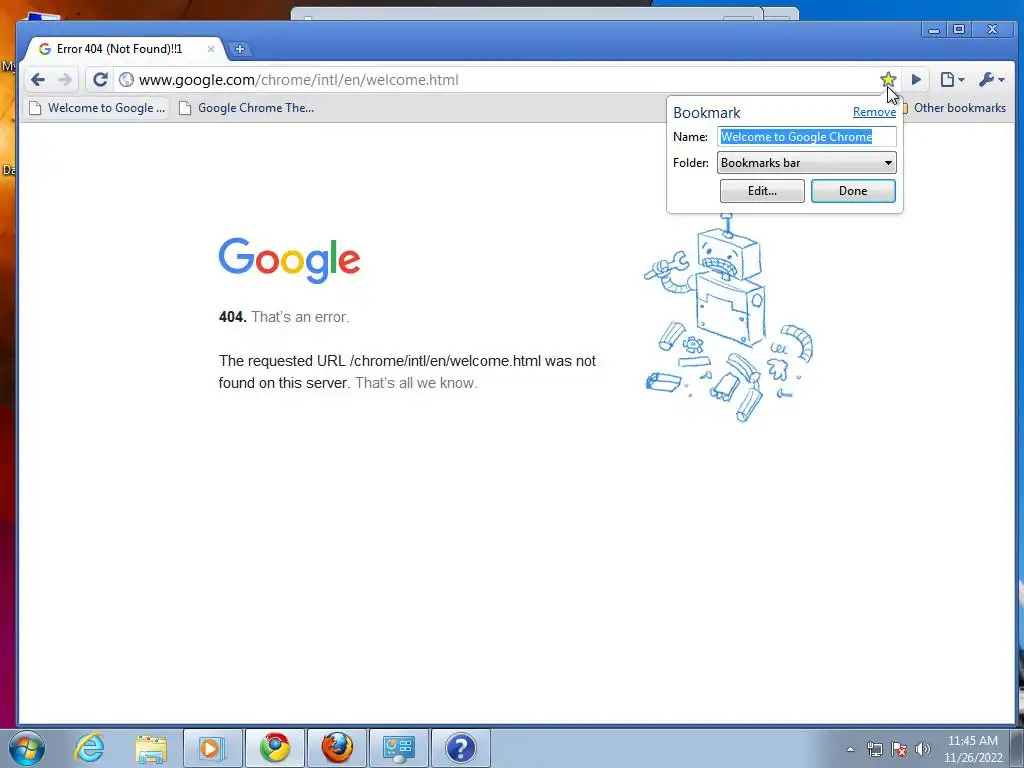Show hidden tray icons arrow
The width and height of the screenshot is (1024, 768).
coord(850,749)
